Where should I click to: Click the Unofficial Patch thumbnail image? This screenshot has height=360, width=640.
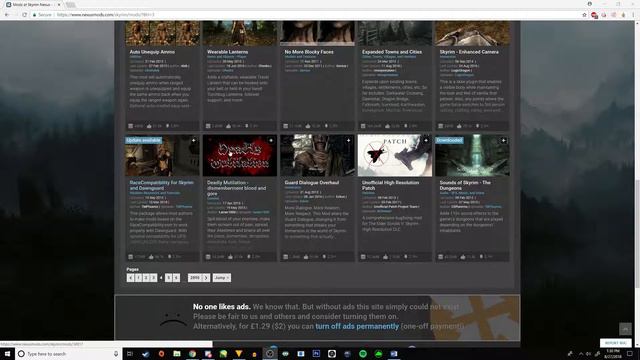tap(395, 156)
